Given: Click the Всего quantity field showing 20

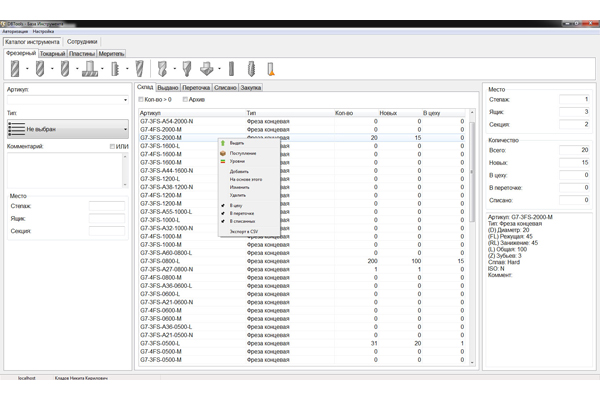Looking at the screenshot, I should (x=574, y=150).
